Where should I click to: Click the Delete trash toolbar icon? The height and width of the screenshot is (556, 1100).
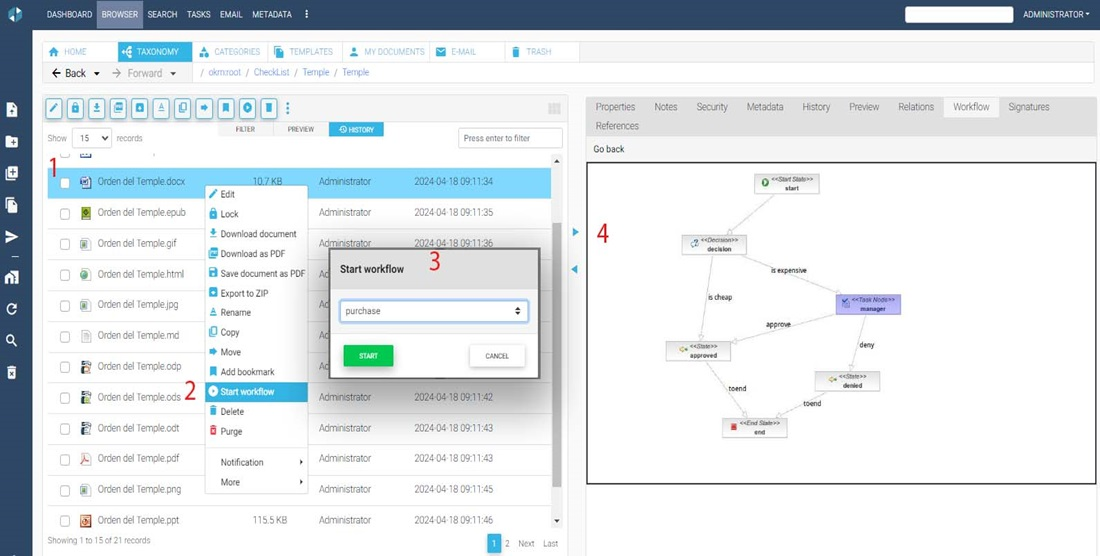click(x=269, y=108)
